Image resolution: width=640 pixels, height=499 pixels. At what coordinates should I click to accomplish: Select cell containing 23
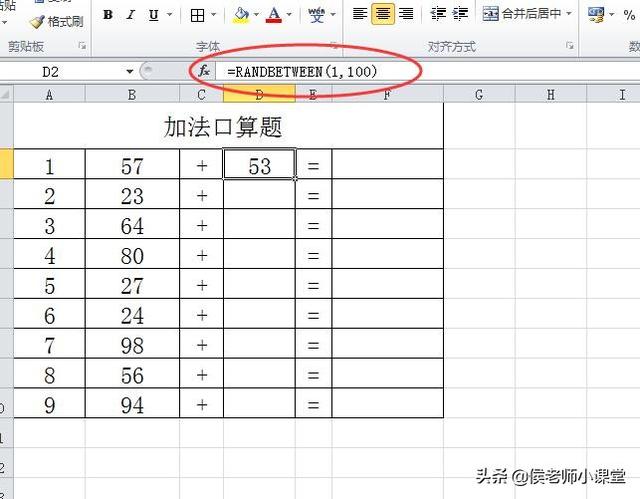(x=132, y=194)
